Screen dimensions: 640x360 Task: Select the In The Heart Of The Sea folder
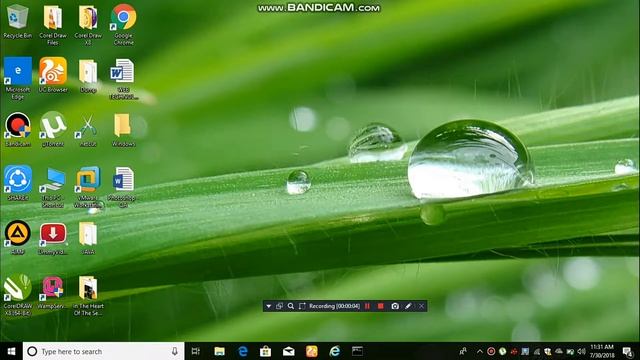(x=88, y=296)
